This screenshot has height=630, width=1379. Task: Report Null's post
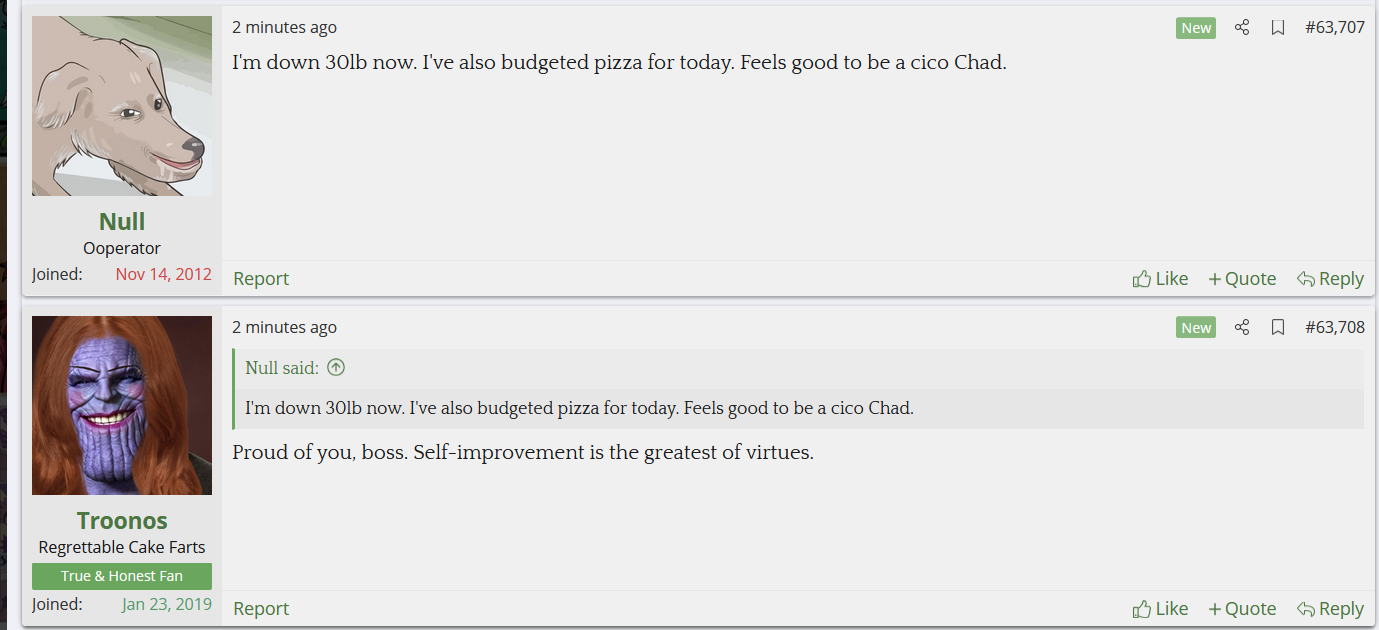pyautogui.click(x=261, y=279)
